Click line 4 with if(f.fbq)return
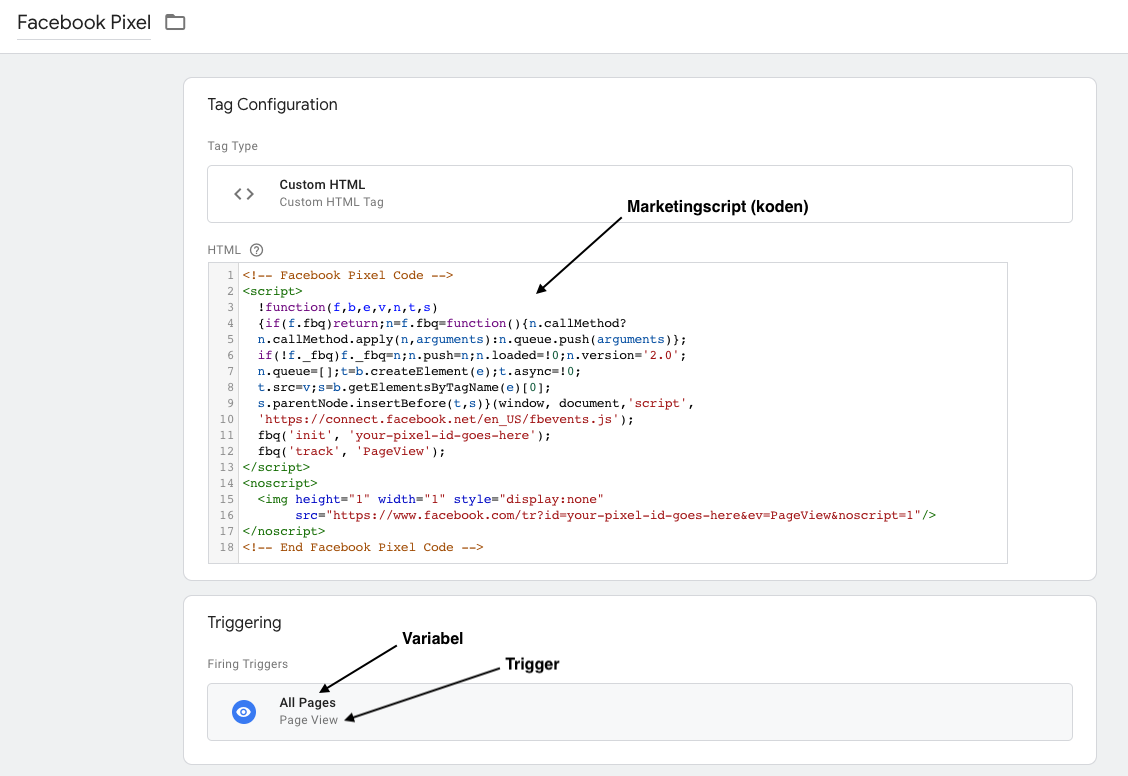Viewport: 1128px width, 776px height. pos(442,324)
